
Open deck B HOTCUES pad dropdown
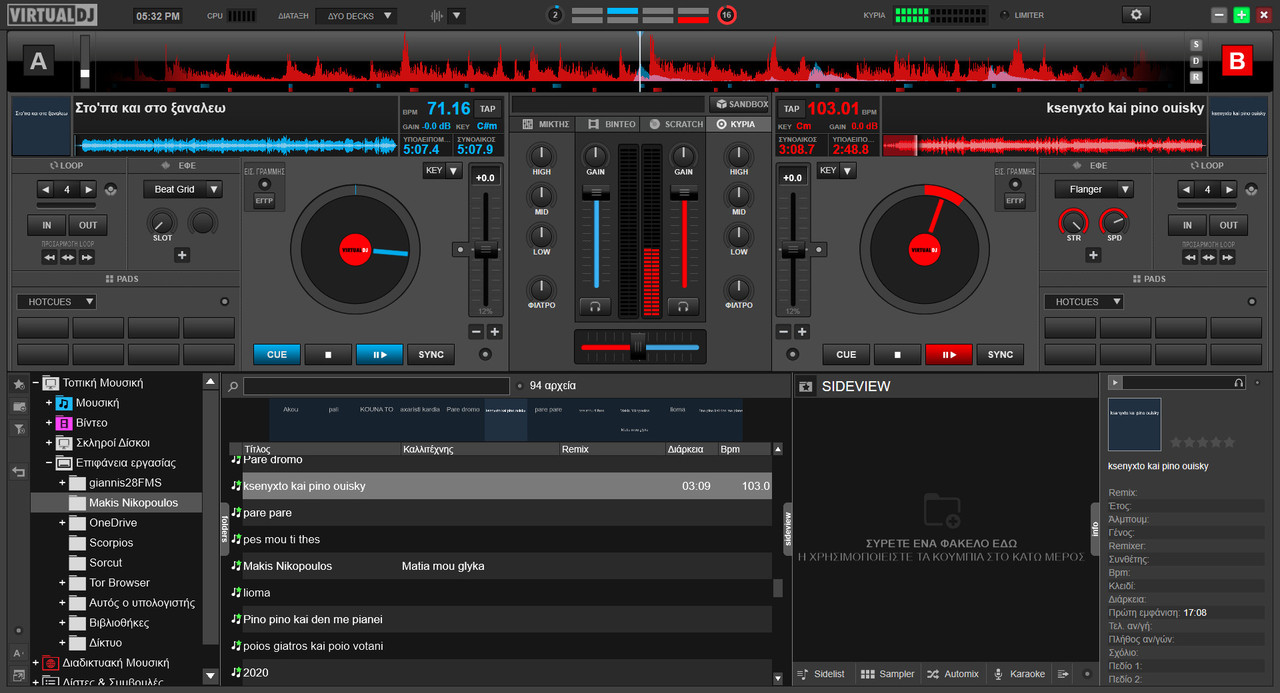[x=1083, y=301]
